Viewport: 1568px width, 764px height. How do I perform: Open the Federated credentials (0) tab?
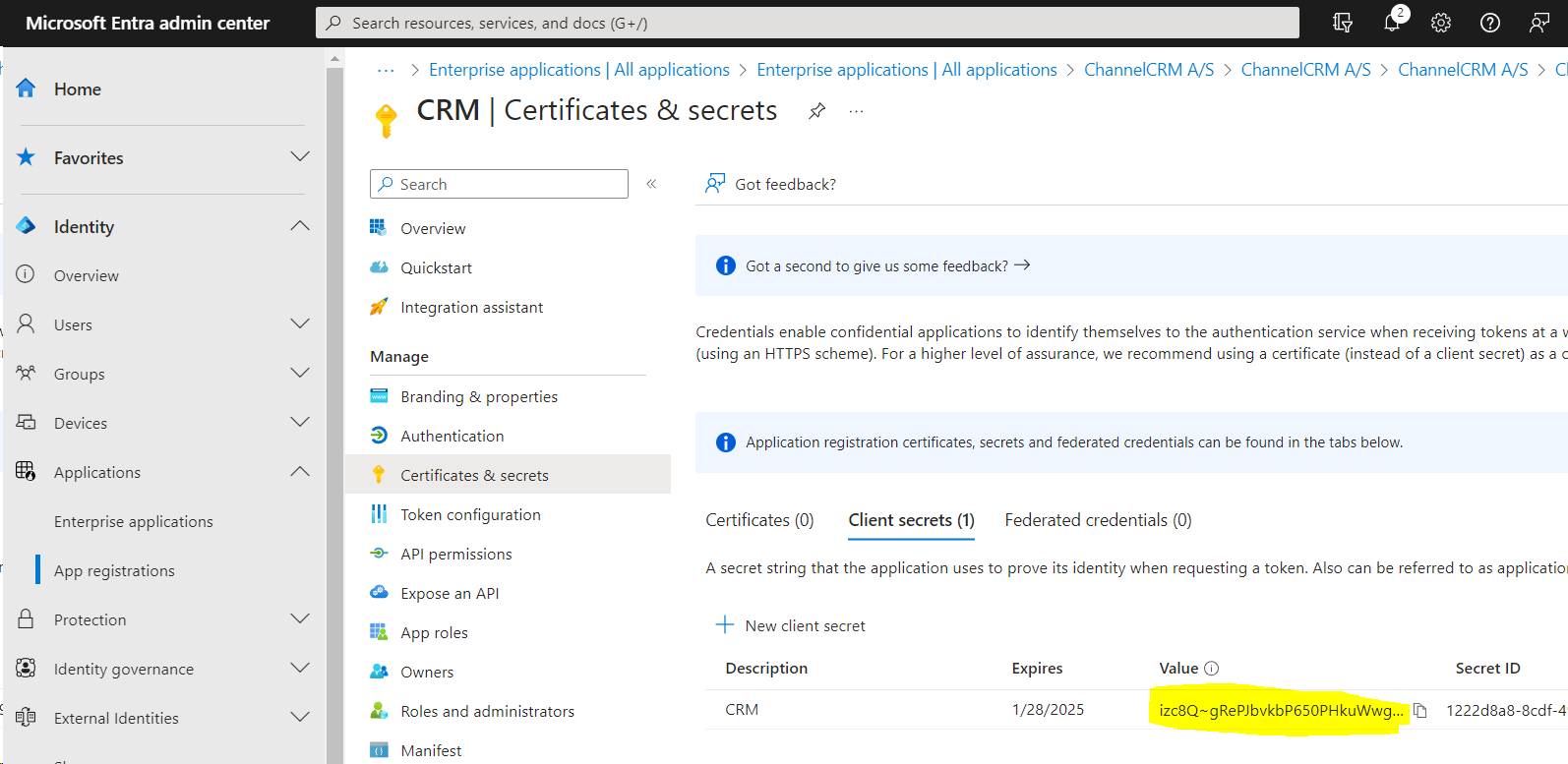pyautogui.click(x=1098, y=520)
